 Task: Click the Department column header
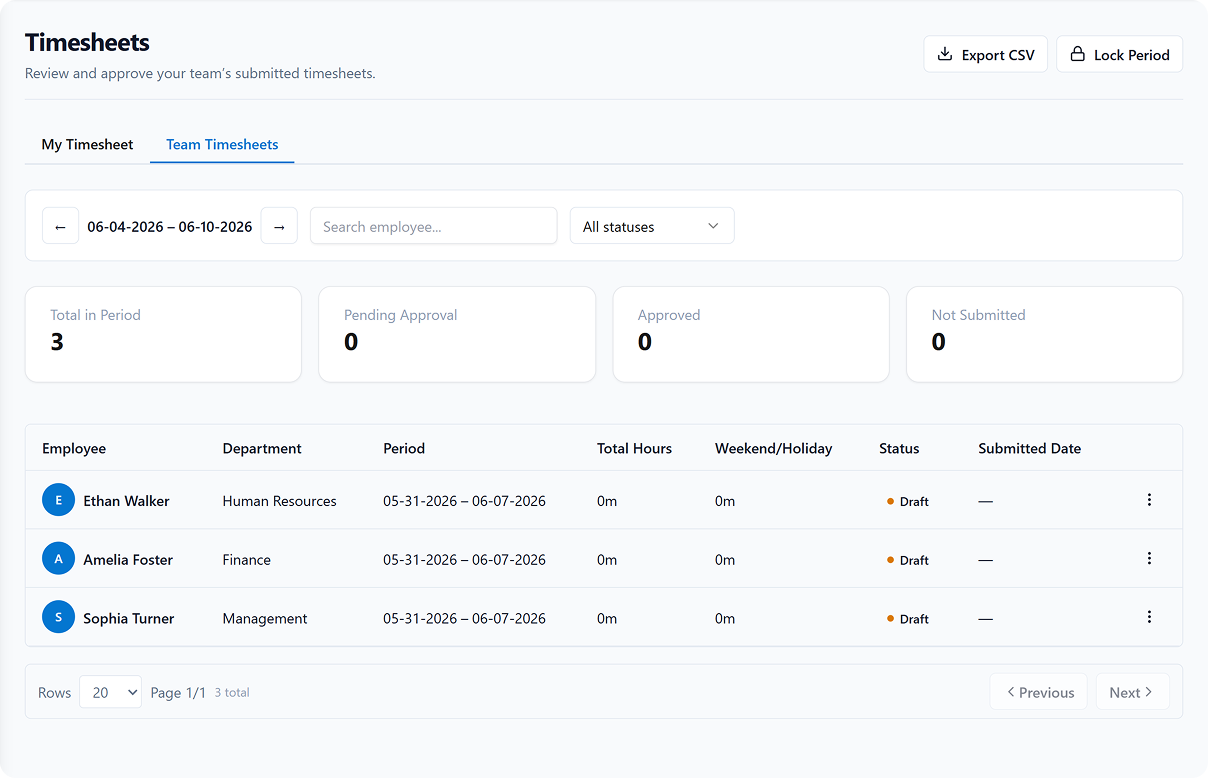click(262, 448)
